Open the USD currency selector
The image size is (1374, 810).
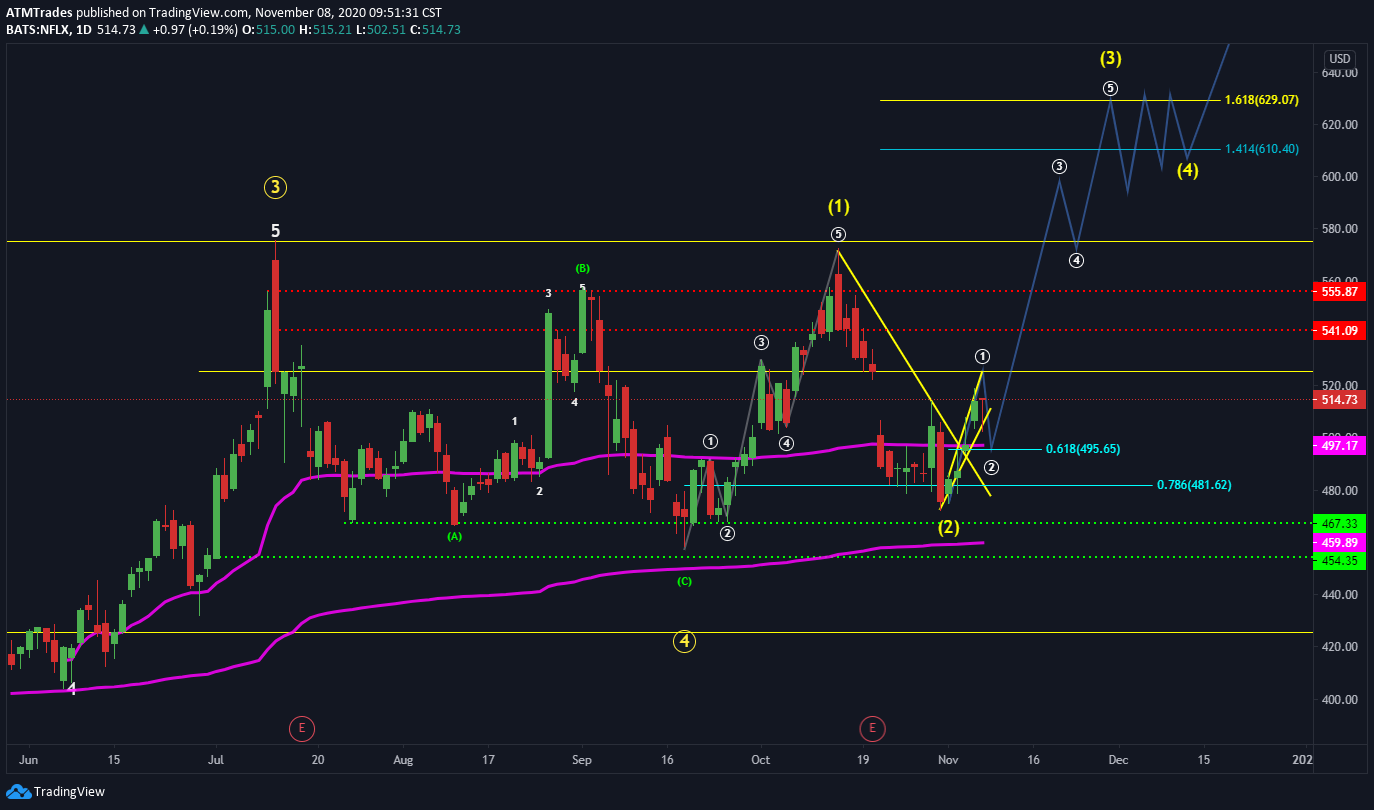[x=1339, y=58]
